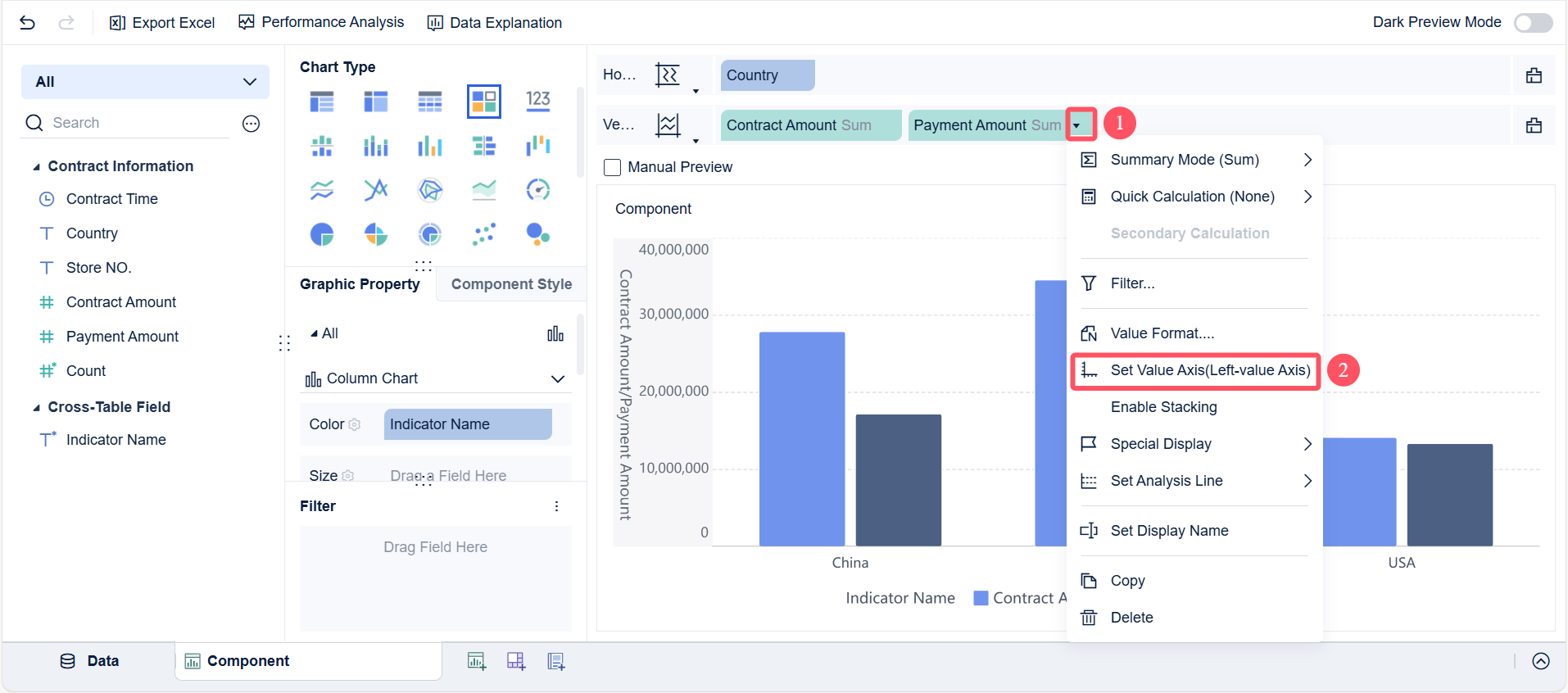Toggle Dark Preview Mode switch

click(x=1534, y=23)
